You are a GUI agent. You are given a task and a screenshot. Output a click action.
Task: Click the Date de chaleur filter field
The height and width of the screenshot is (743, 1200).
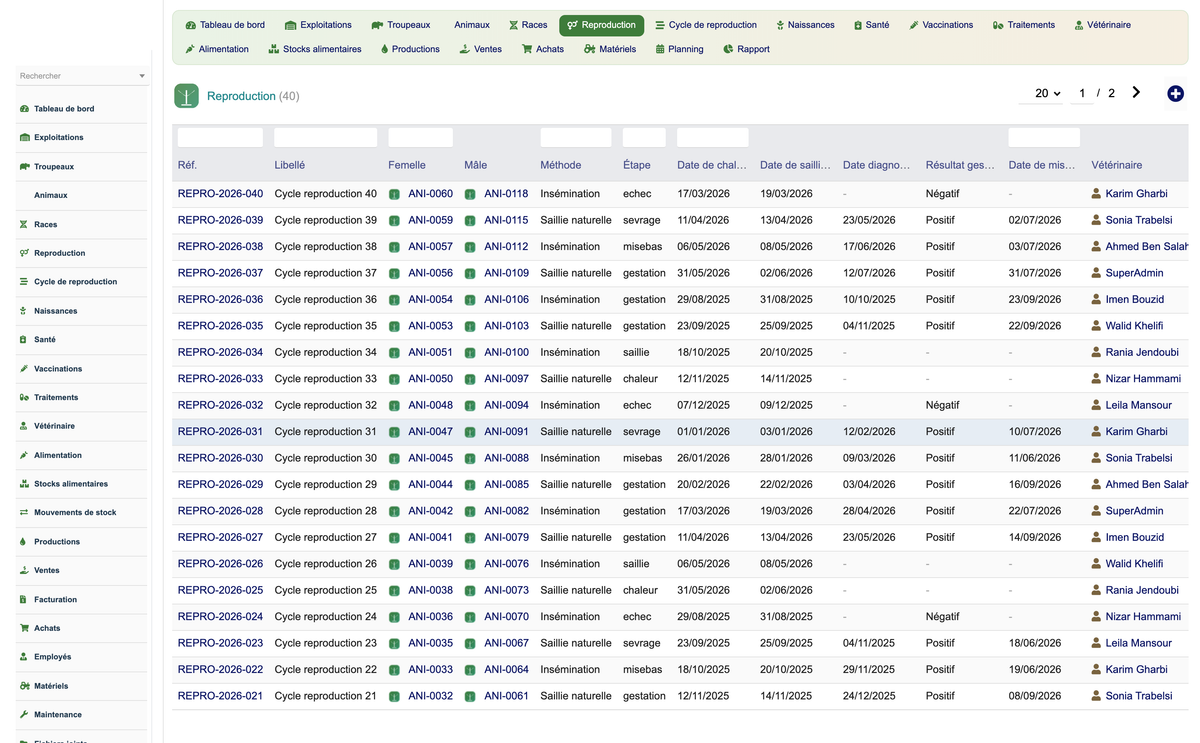[x=712, y=137]
